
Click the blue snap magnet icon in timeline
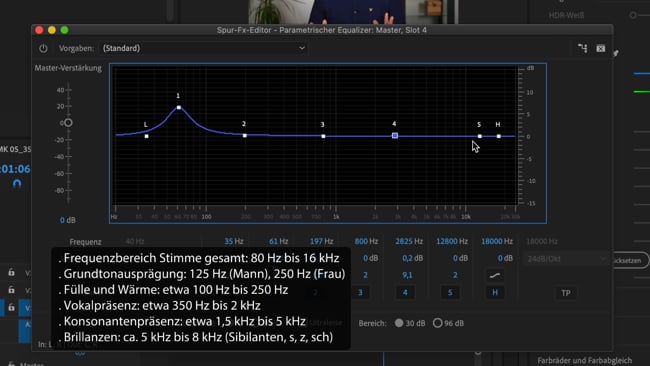[x=17, y=184]
